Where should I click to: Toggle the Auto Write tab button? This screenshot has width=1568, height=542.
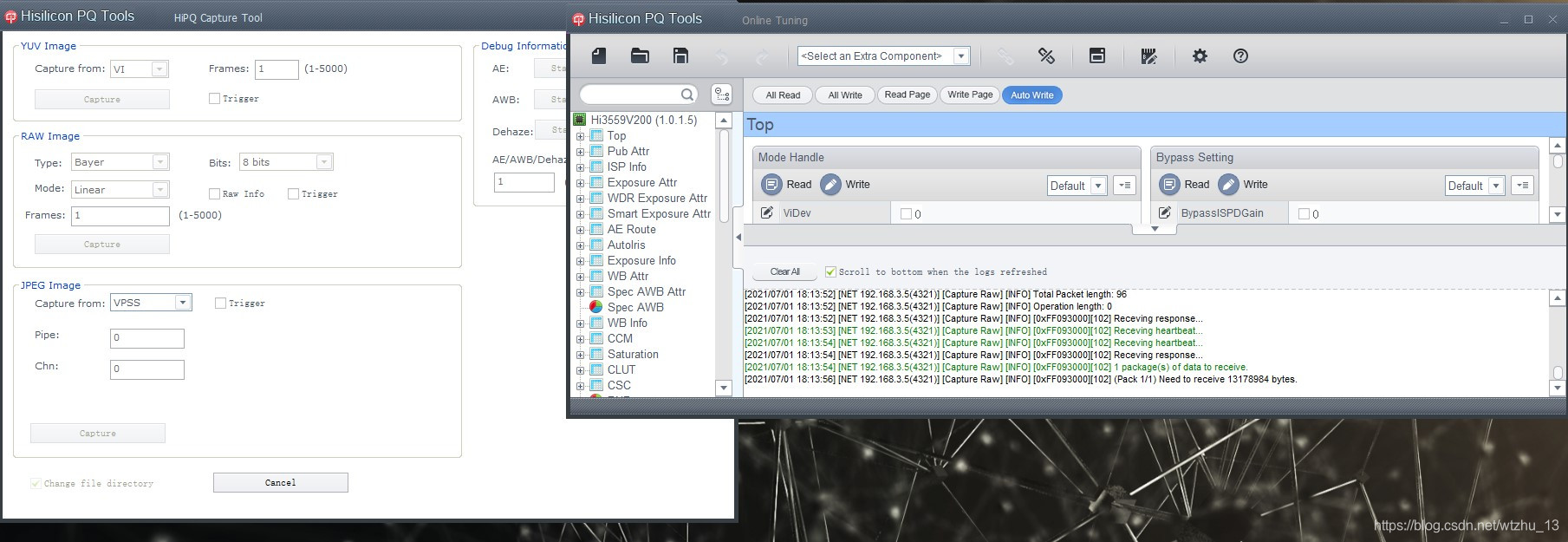pos(1032,95)
